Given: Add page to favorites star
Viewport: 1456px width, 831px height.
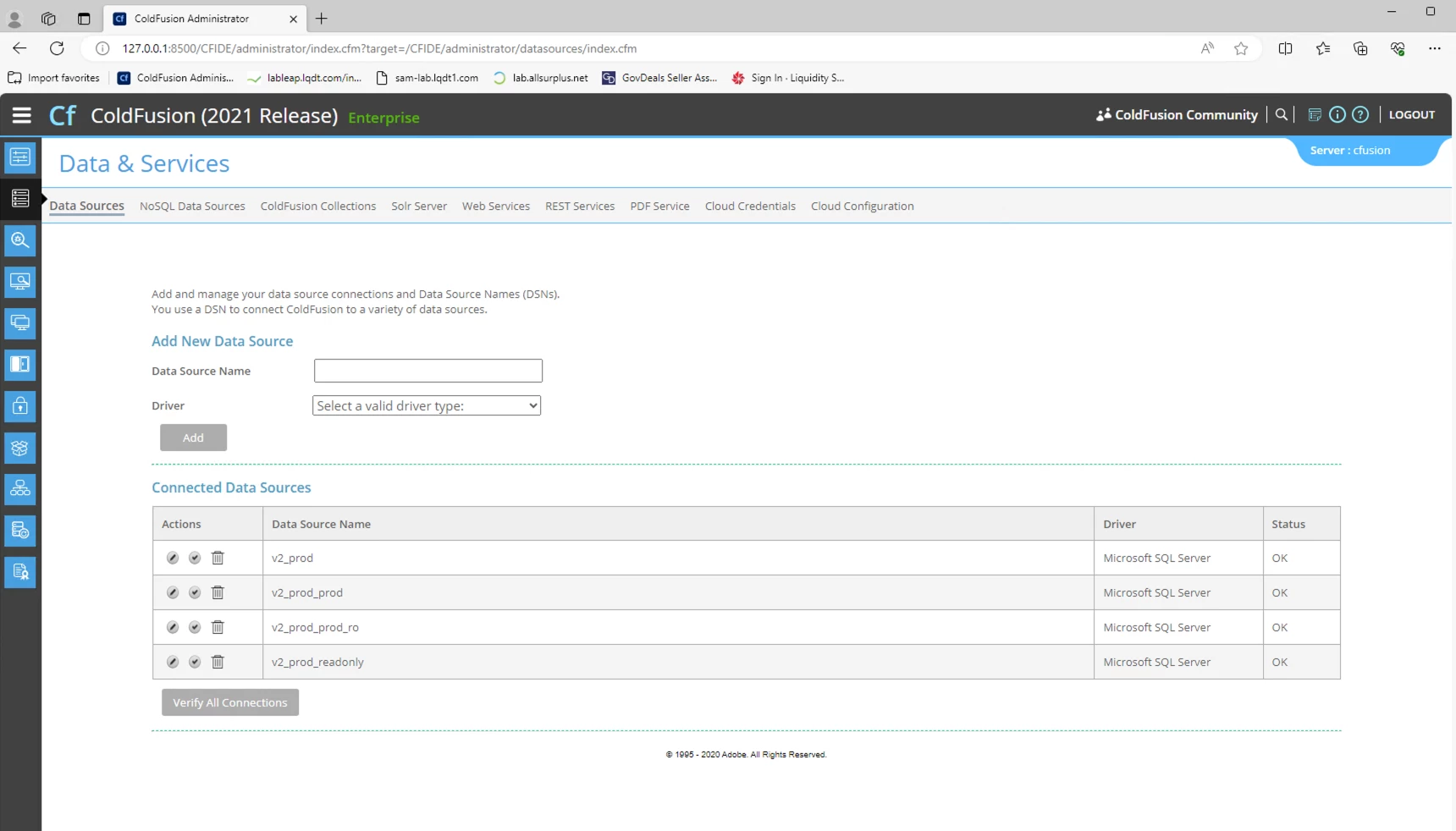Looking at the screenshot, I should [x=1241, y=48].
